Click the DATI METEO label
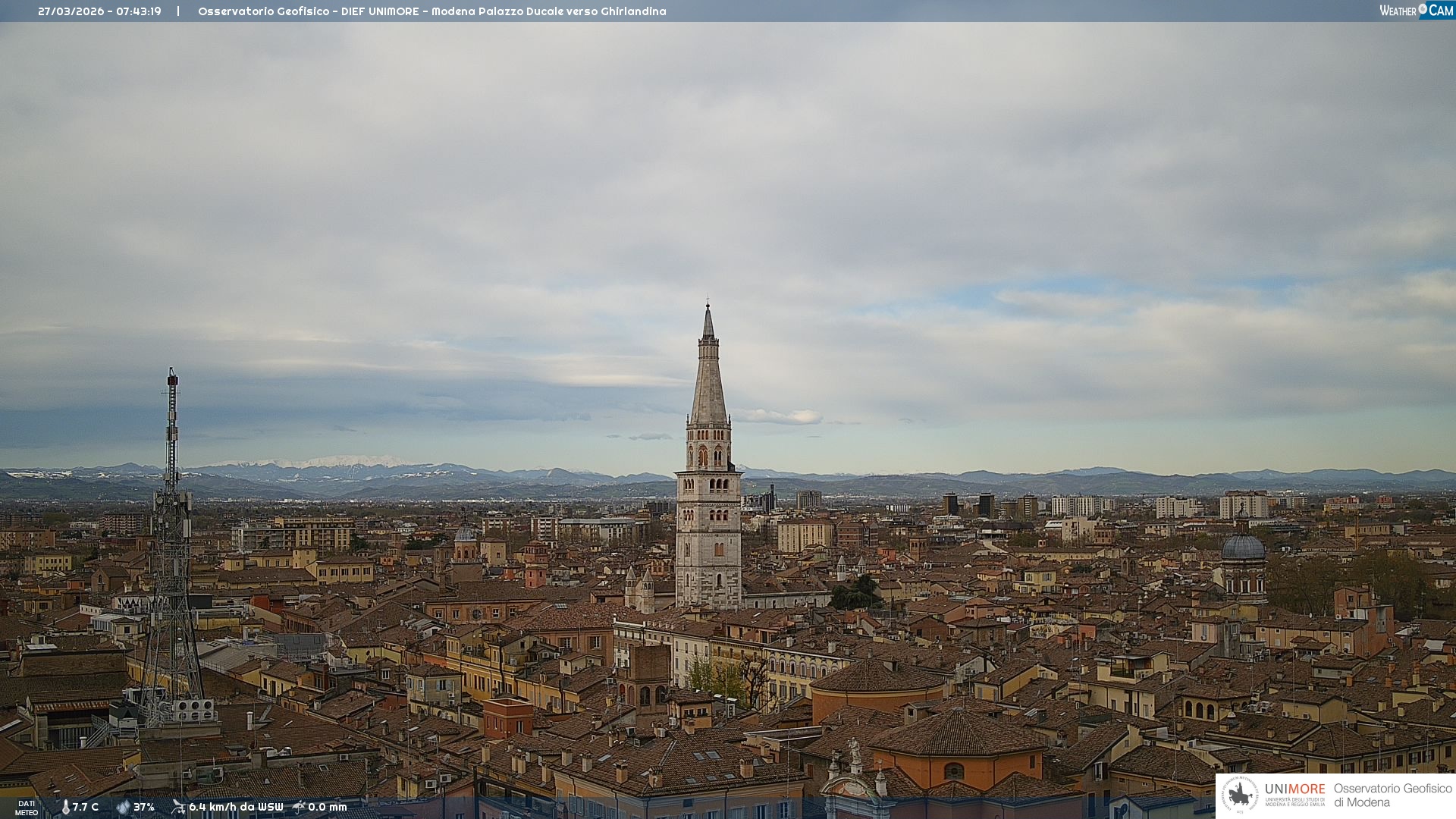This screenshot has width=1456, height=819. 27,808
